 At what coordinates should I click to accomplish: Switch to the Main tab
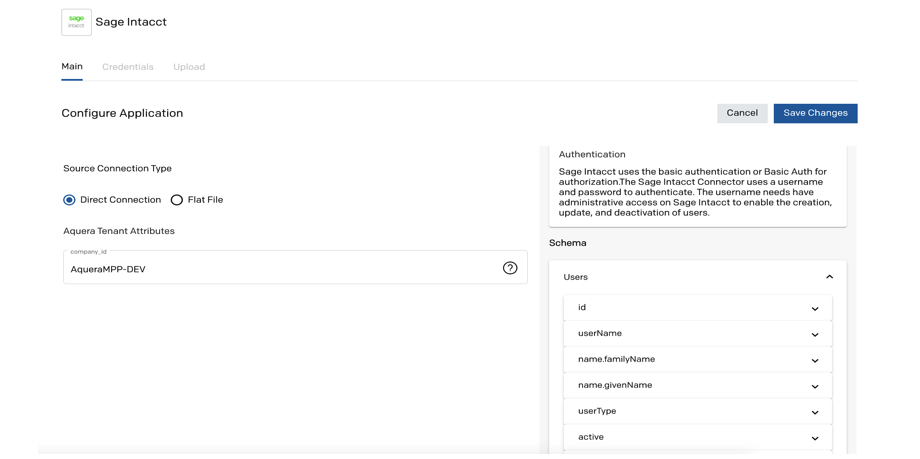(72, 67)
